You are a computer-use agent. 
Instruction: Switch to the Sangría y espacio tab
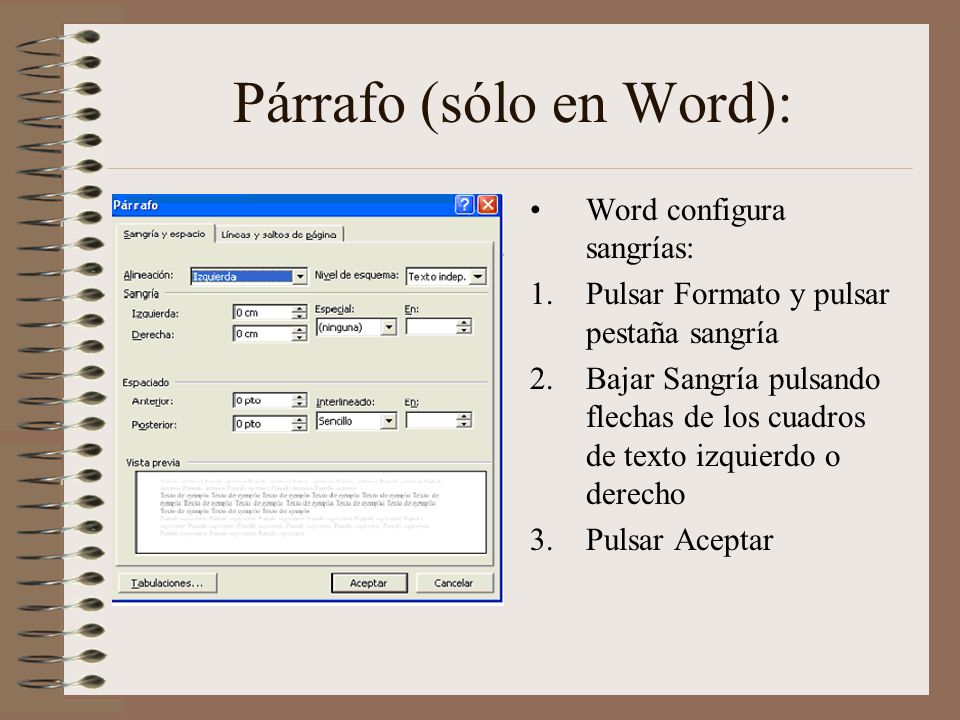click(164, 234)
